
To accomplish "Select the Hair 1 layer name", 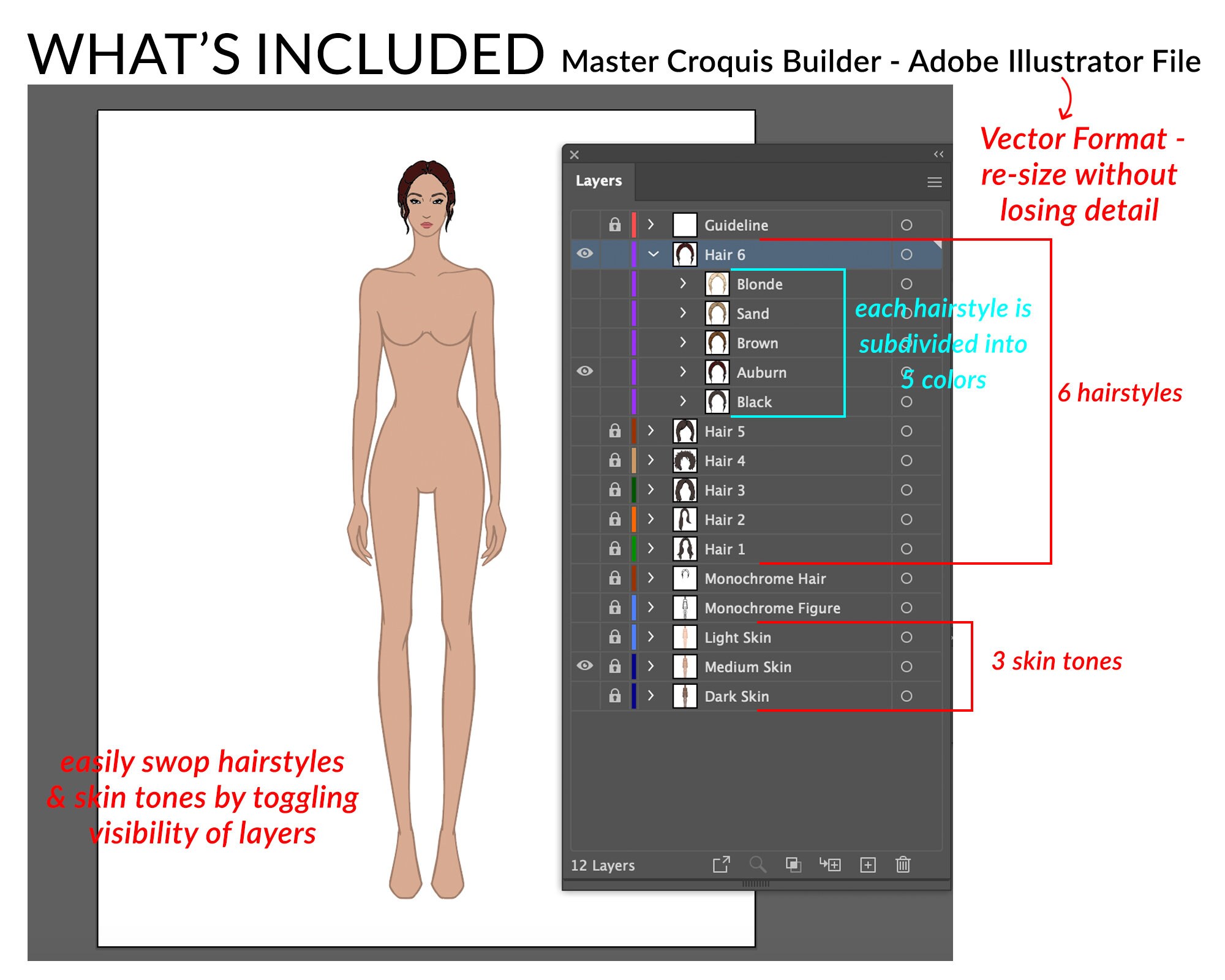I will pyautogui.click(x=725, y=549).
